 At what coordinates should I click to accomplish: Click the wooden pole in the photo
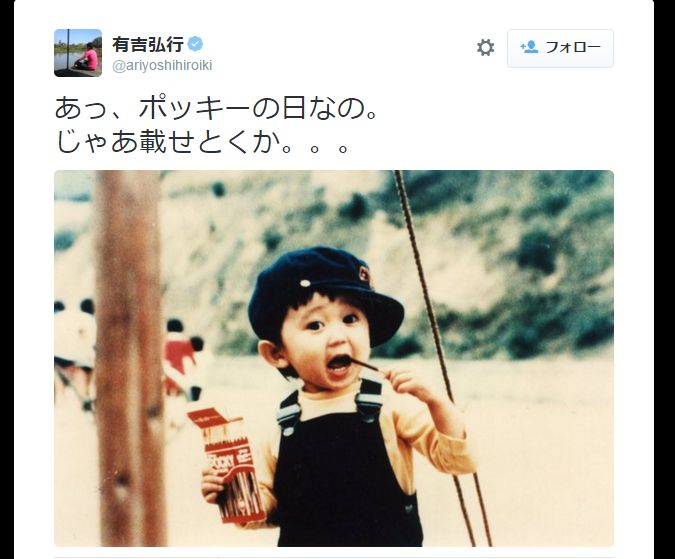(131, 358)
